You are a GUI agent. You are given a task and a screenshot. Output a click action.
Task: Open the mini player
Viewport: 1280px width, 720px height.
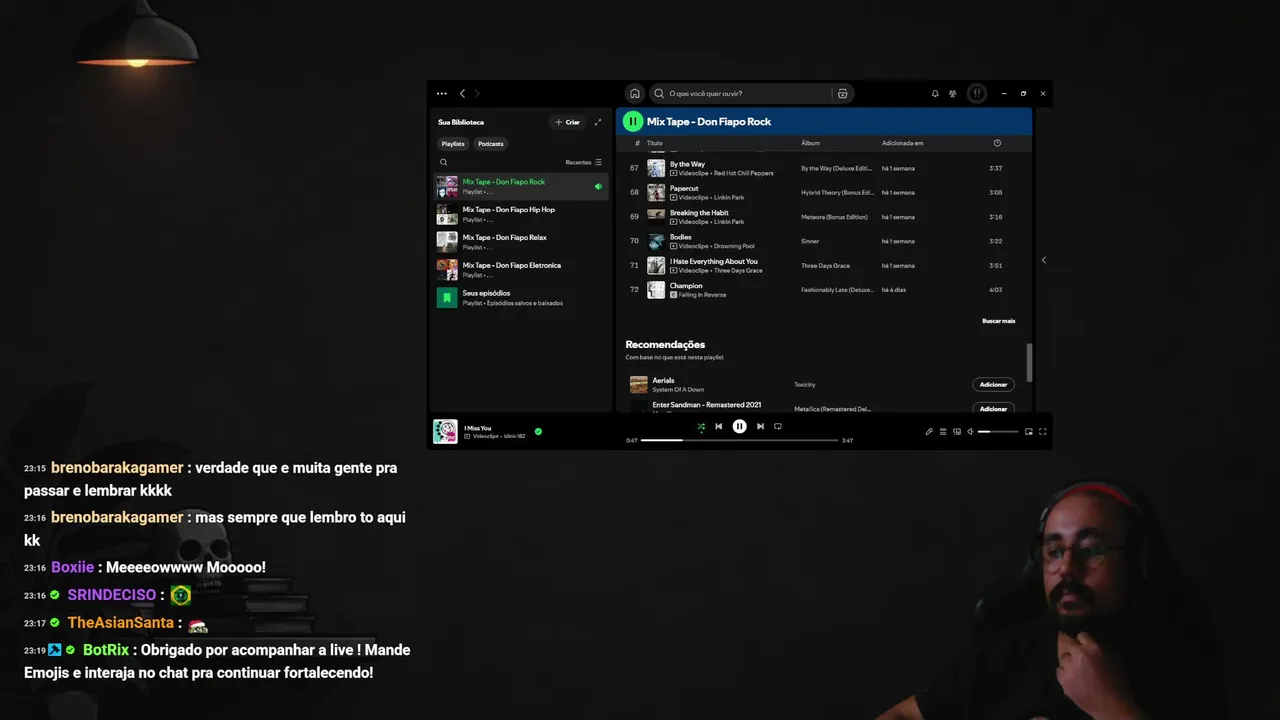click(x=1029, y=431)
